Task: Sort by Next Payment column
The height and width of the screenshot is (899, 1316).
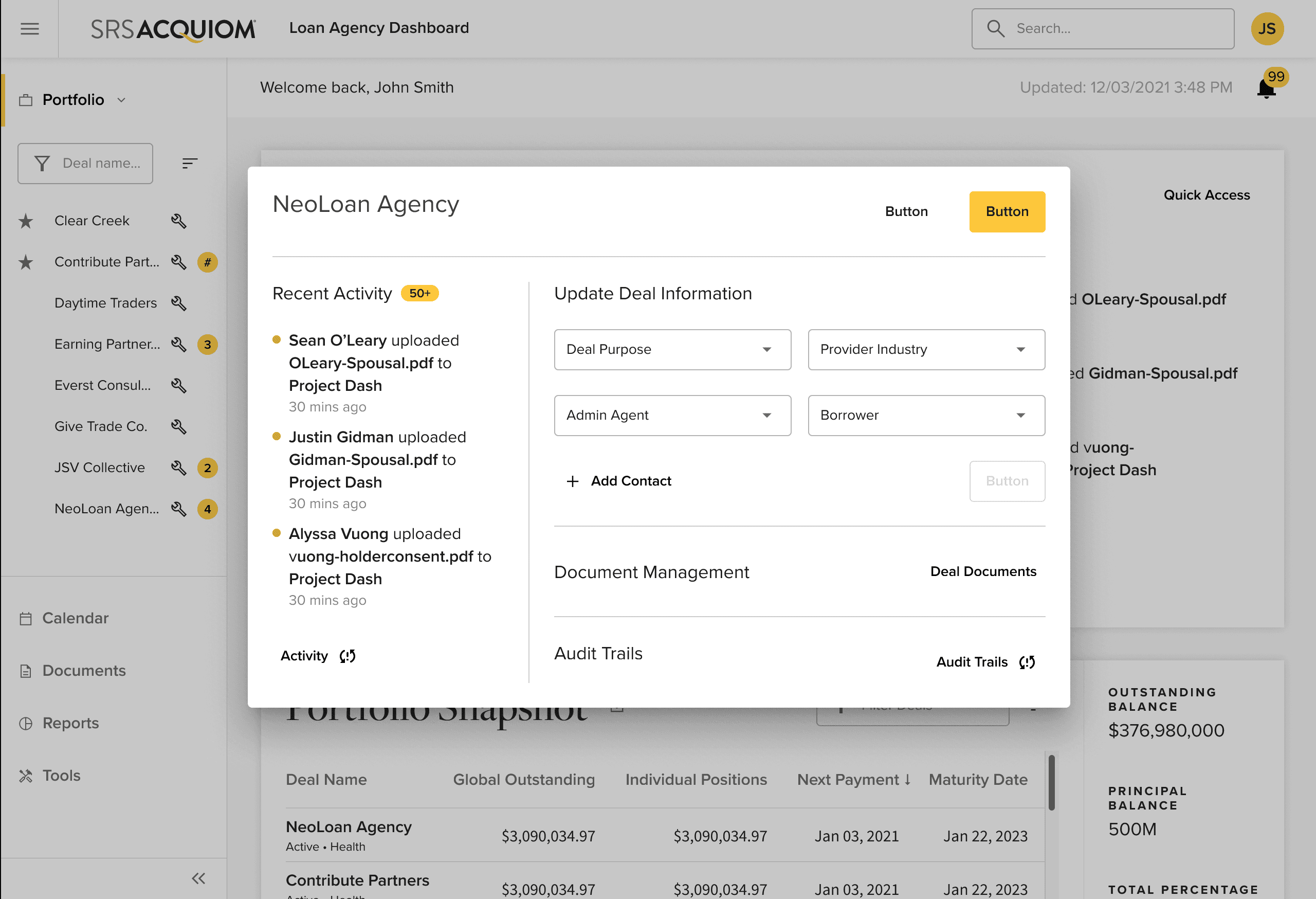Action: pos(854,780)
